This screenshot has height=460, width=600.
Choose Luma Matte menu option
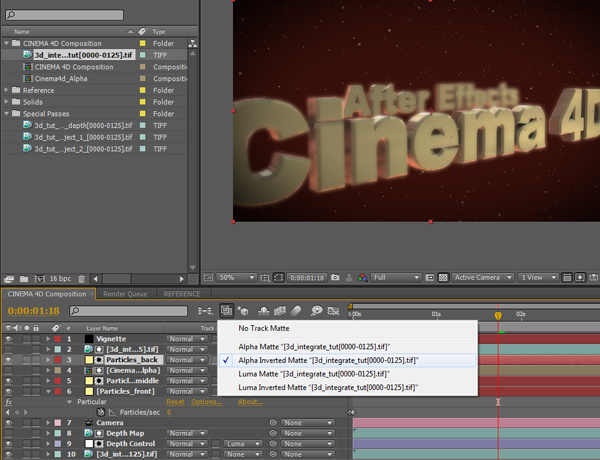(x=313, y=374)
